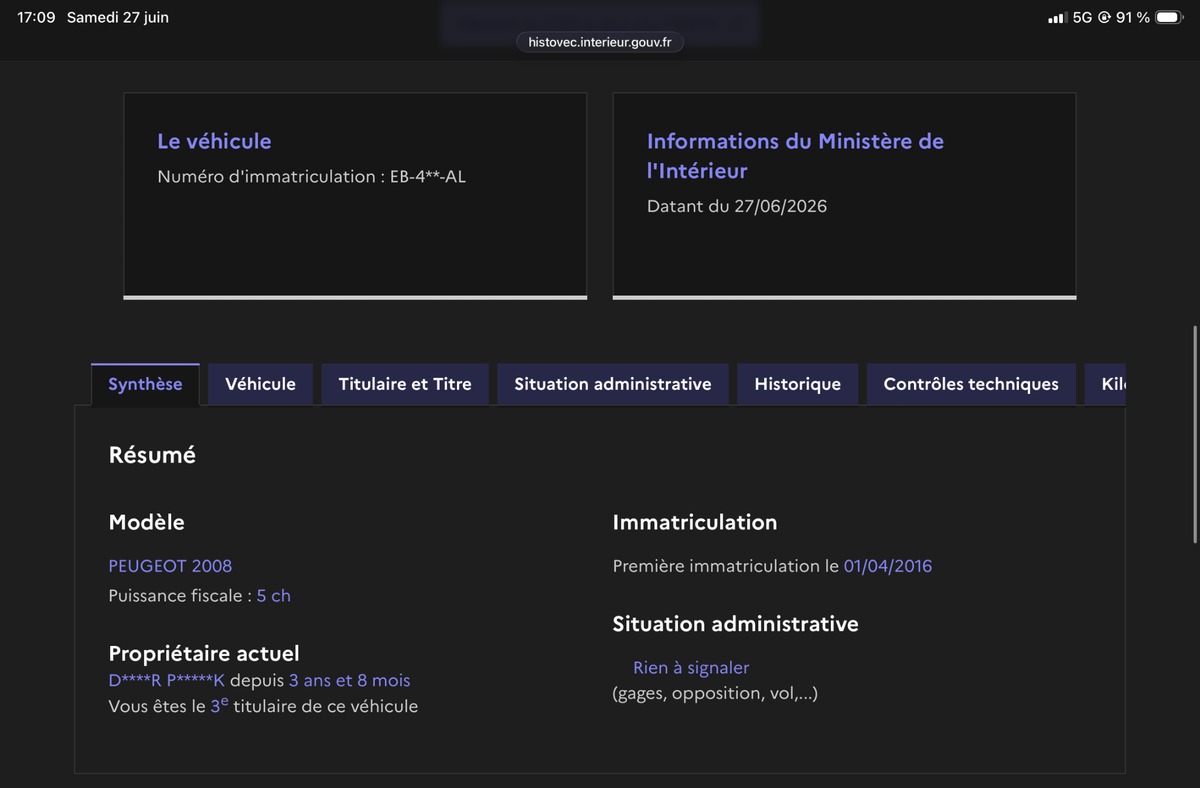Open the Synthèse tab
The image size is (1200, 788).
(x=145, y=384)
